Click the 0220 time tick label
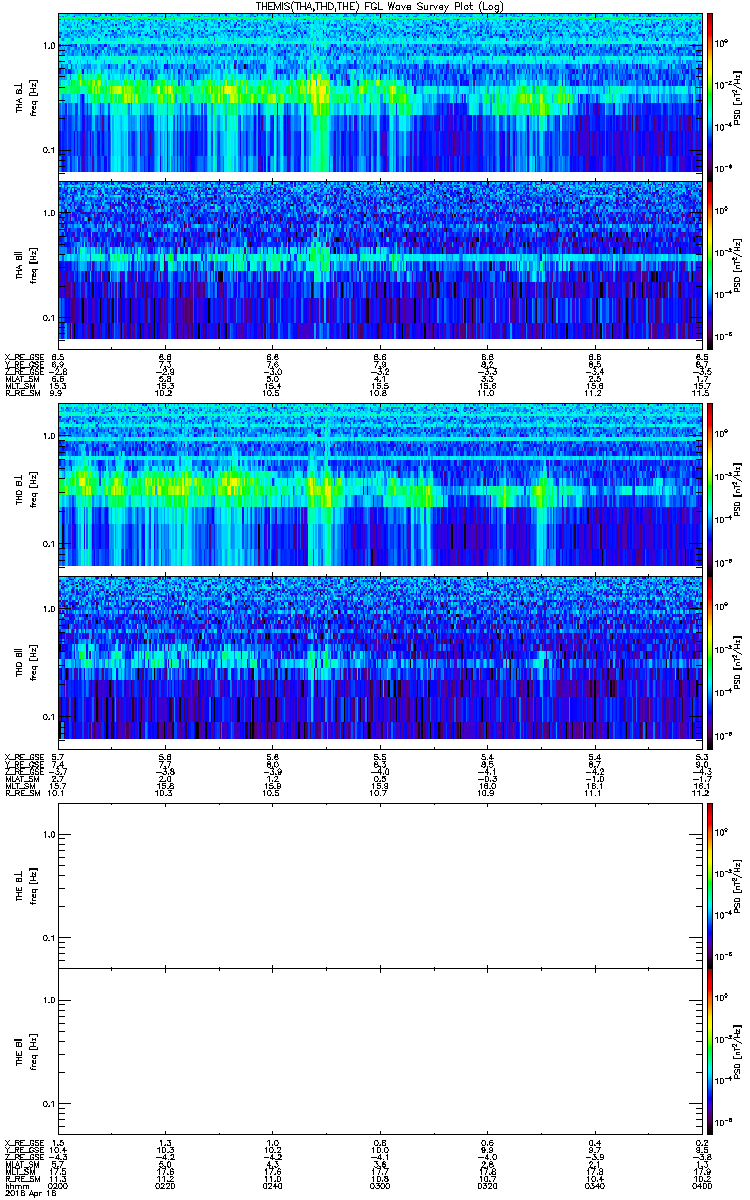Image resolution: width=750 pixels, height=1200 pixels. coord(165,1184)
